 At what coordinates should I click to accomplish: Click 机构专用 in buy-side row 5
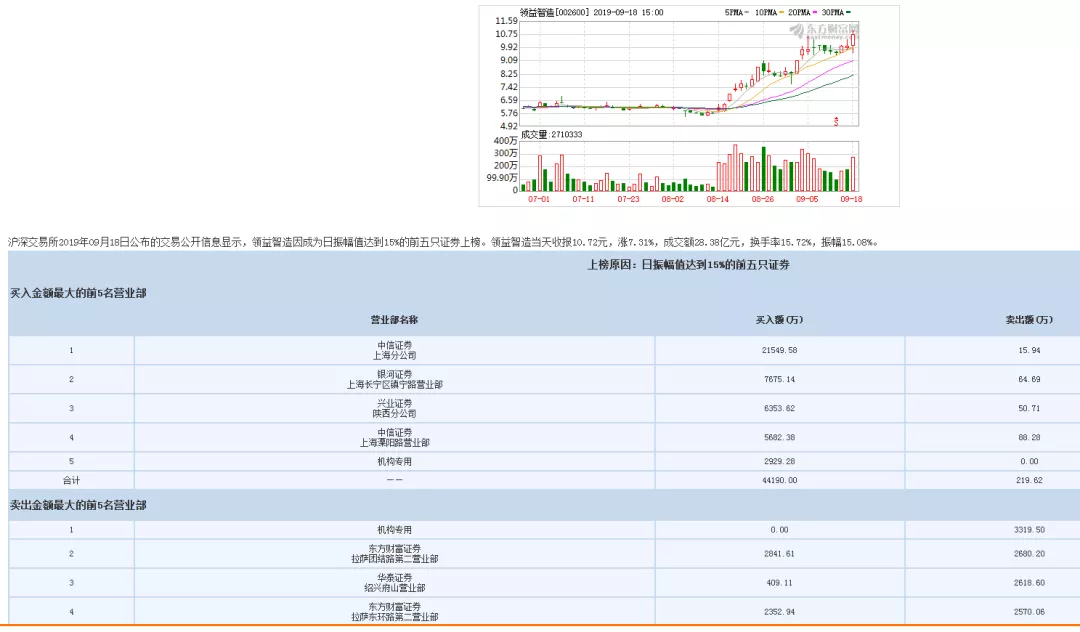coord(394,461)
